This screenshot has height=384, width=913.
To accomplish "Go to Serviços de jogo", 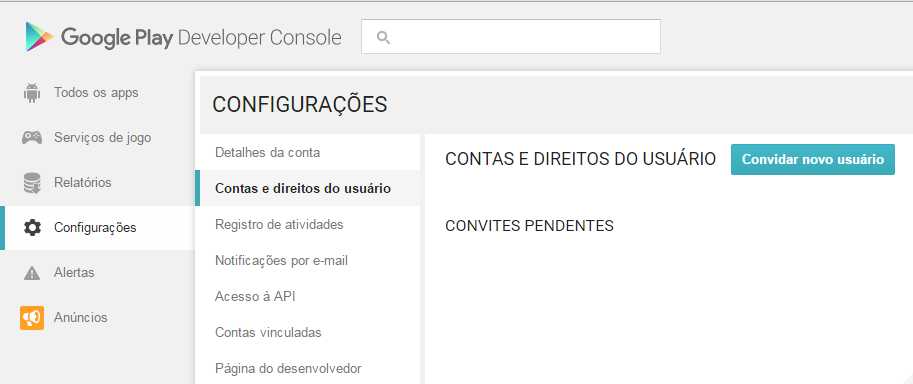I will pyautogui.click(x=102, y=138).
